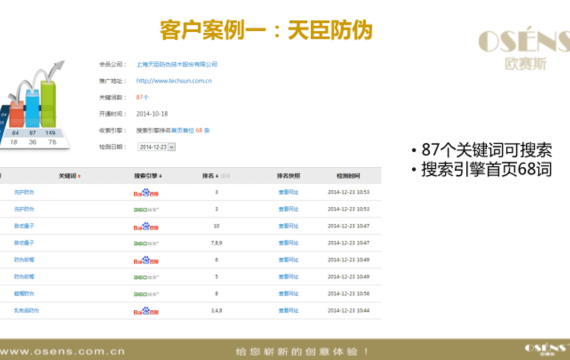Click the keyword link in the 10:44 row

[x=27, y=310]
